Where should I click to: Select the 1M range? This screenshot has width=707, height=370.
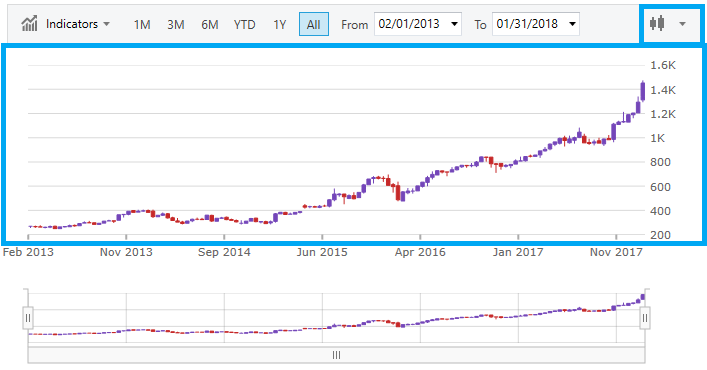pyautogui.click(x=142, y=24)
